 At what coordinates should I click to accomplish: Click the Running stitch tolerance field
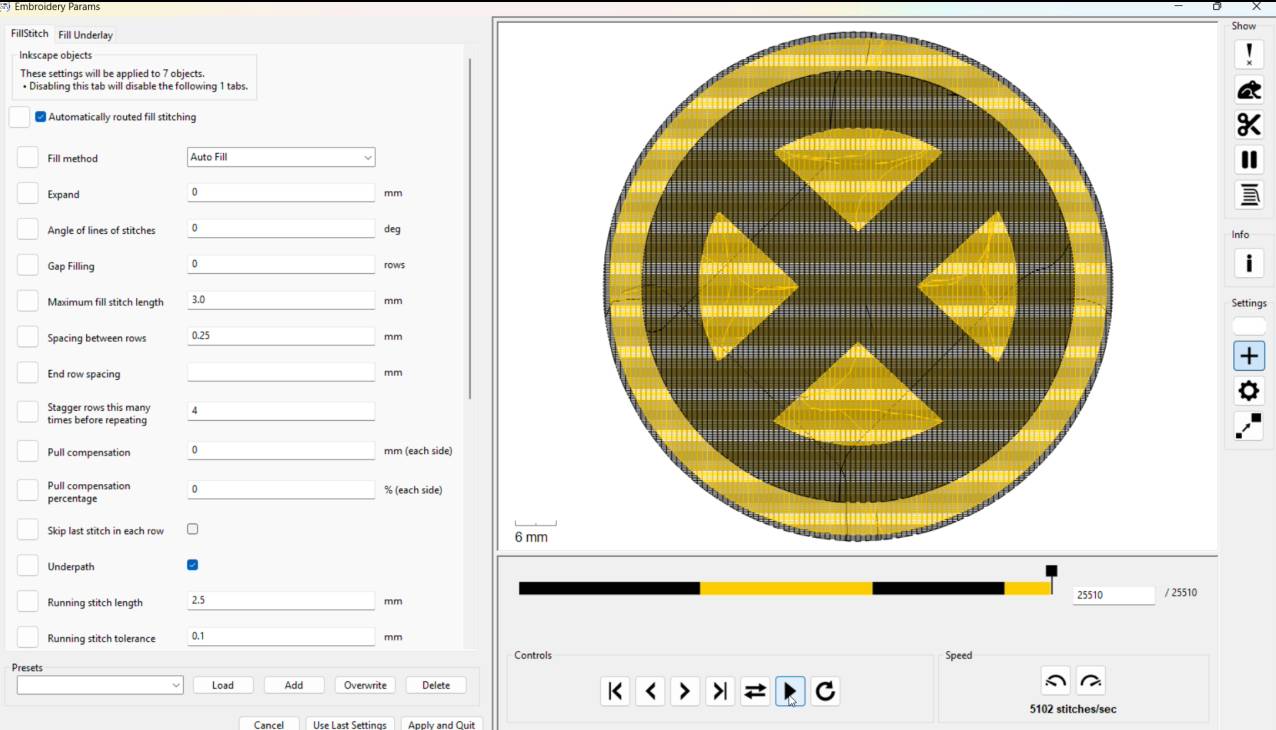pos(281,636)
